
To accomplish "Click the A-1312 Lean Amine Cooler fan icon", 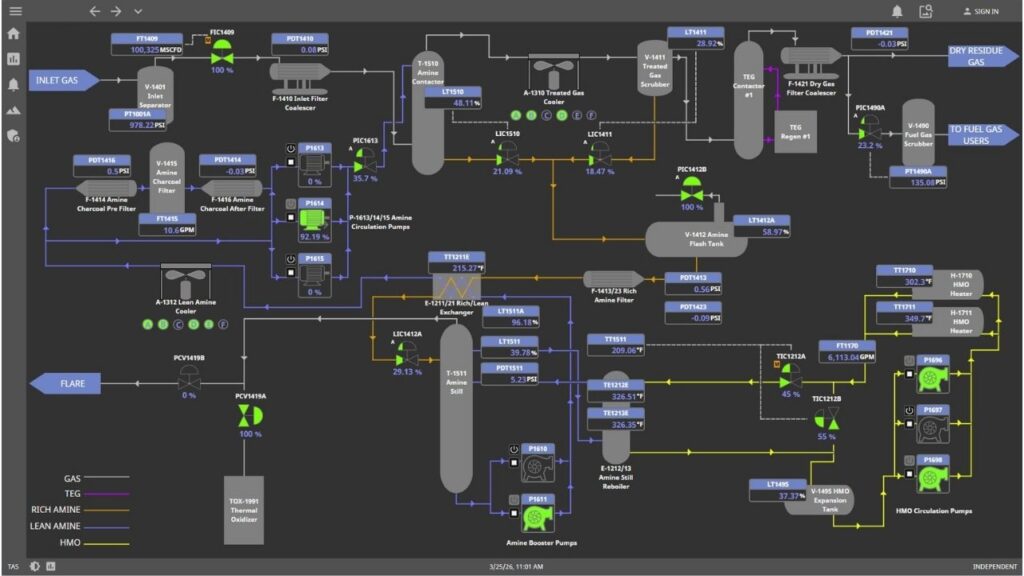I will [187, 277].
